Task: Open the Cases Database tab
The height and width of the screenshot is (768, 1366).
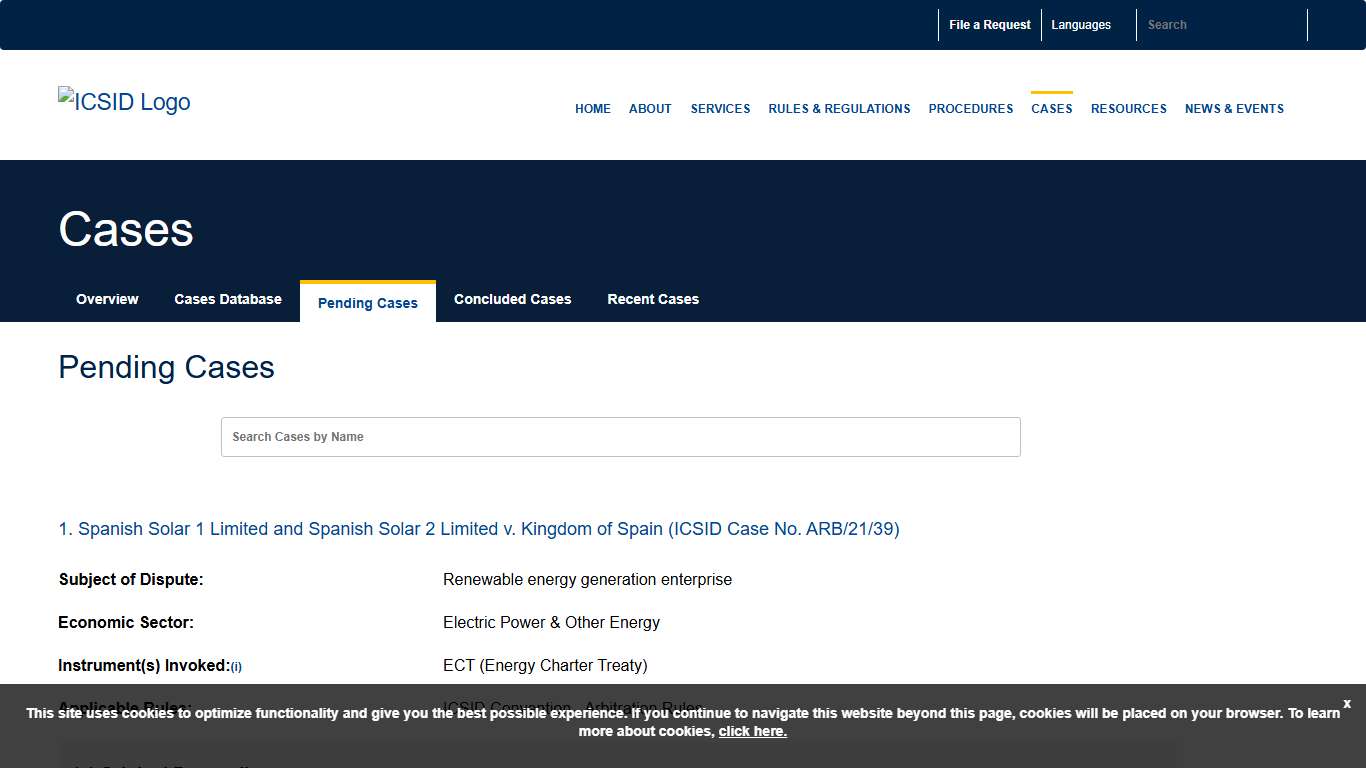Action: tap(227, 299)
